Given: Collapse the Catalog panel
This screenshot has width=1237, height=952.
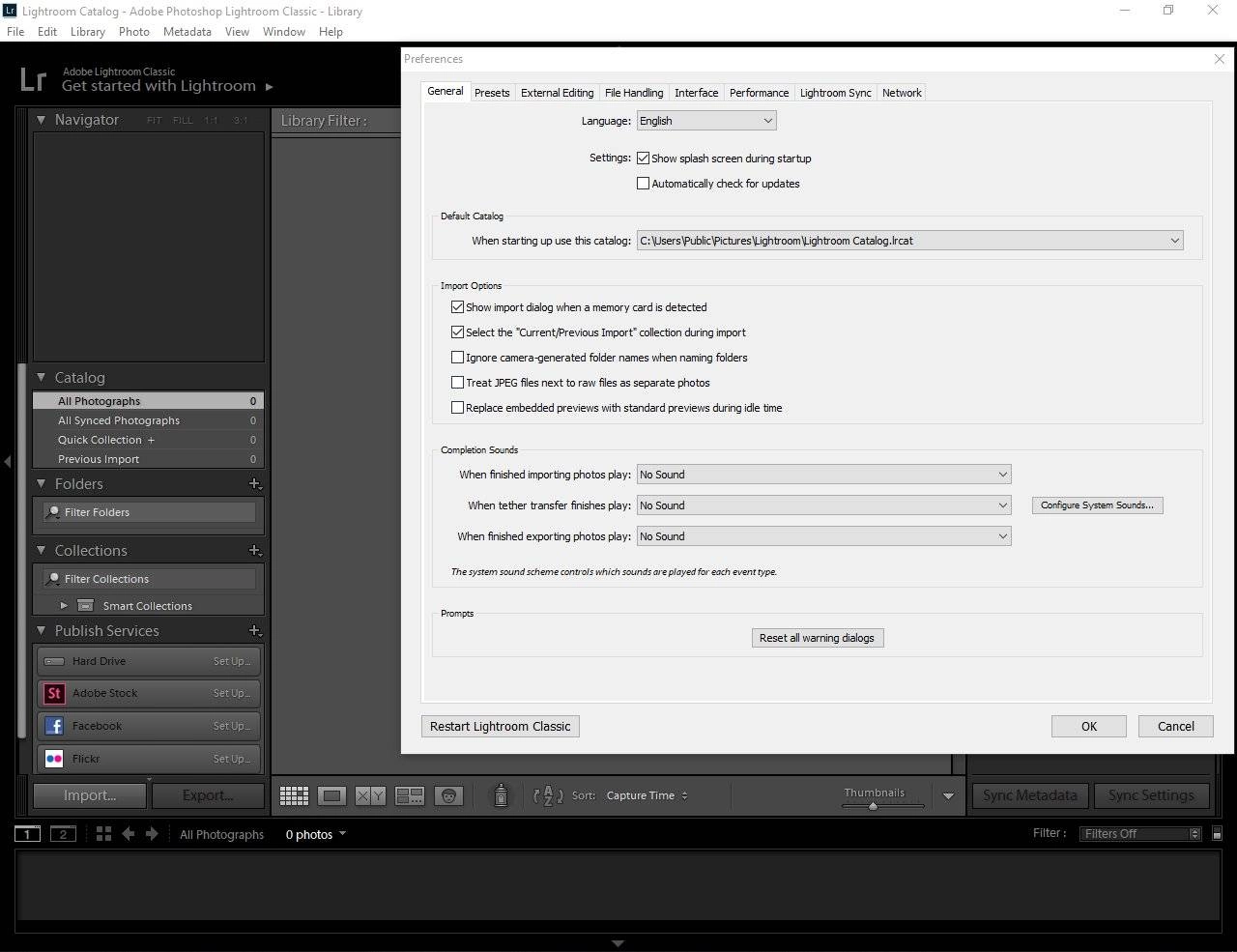Looking at the screenshot, I should [x=42, y=378].
